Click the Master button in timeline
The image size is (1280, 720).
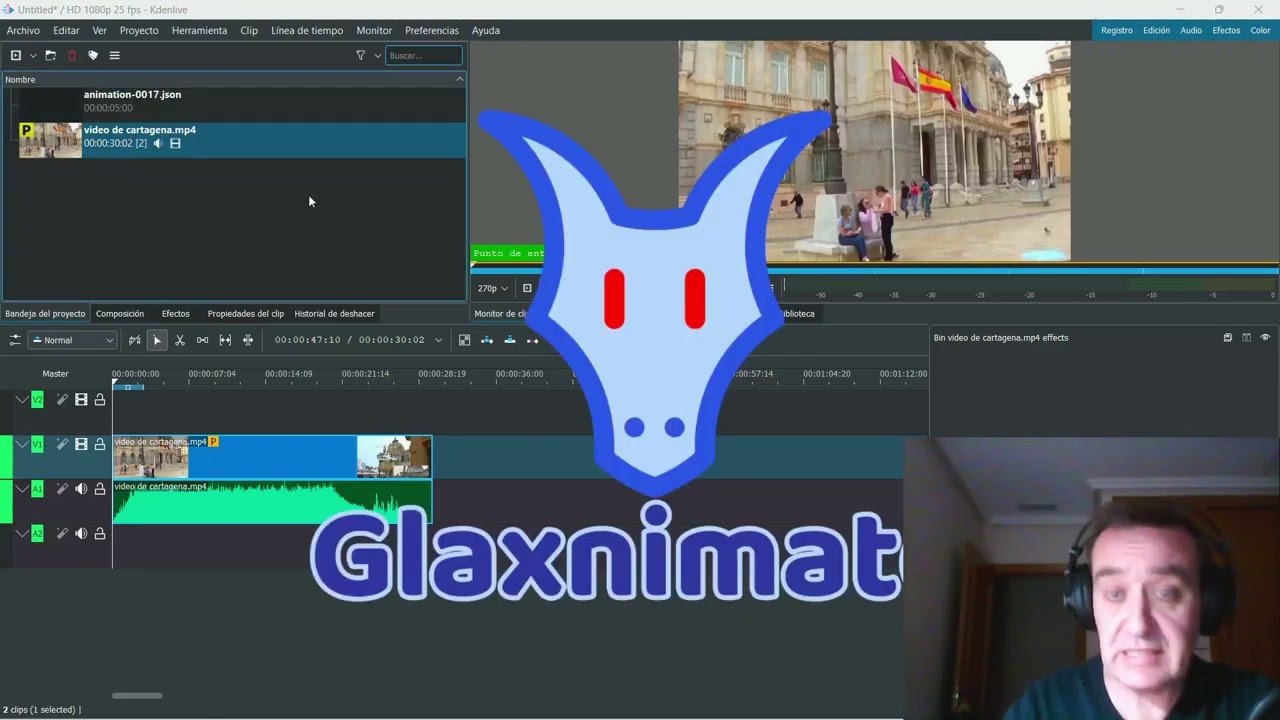[55, 374]
